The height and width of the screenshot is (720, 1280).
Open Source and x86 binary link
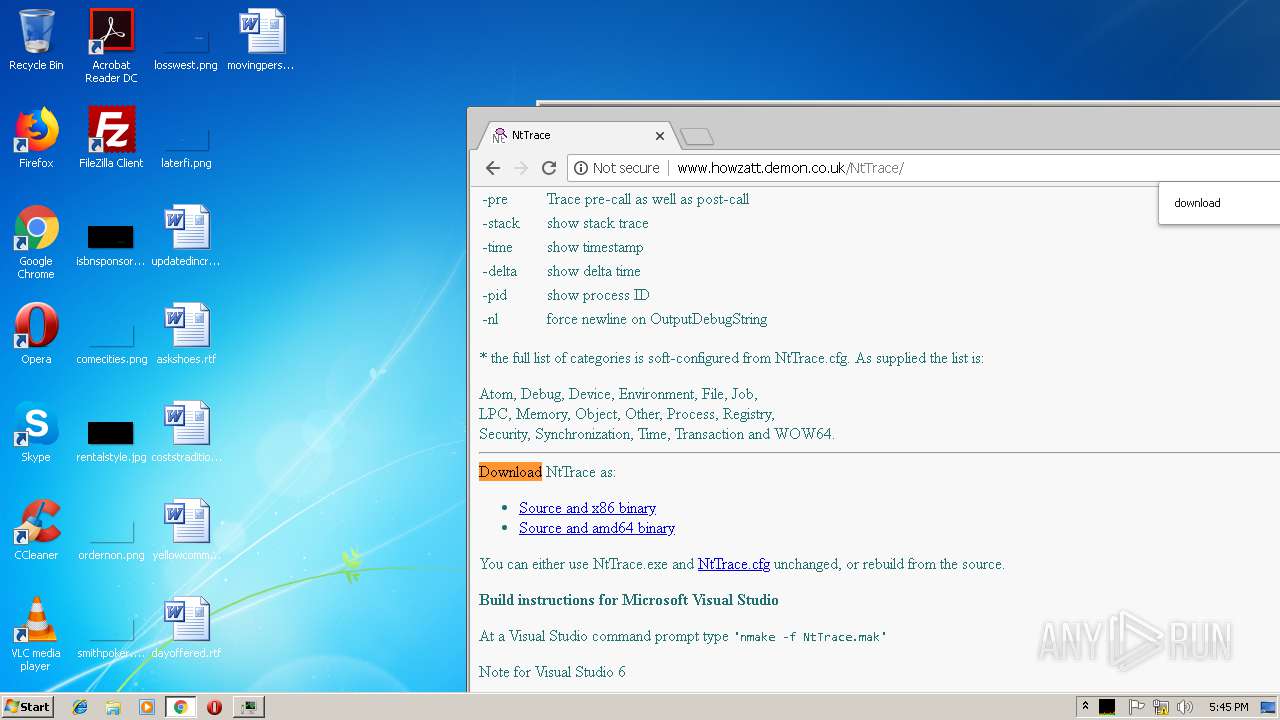[x=587, y=508]
